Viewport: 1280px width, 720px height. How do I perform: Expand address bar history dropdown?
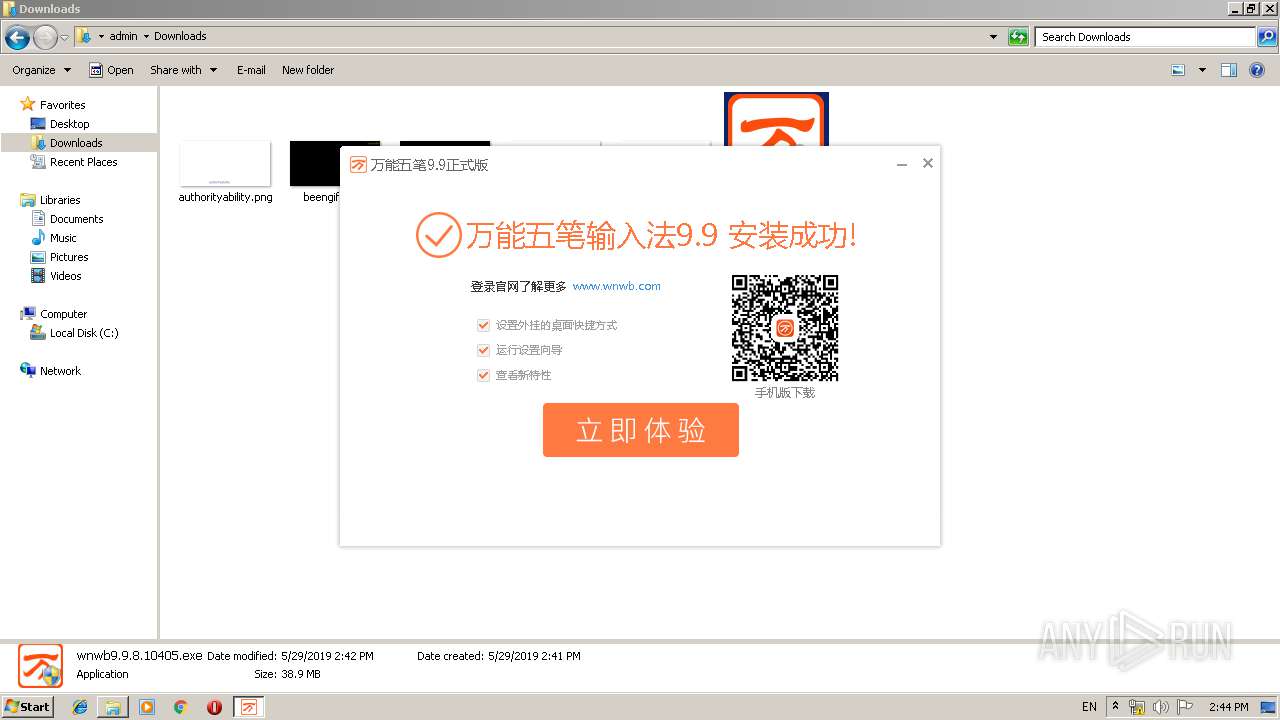click(993, 37)
